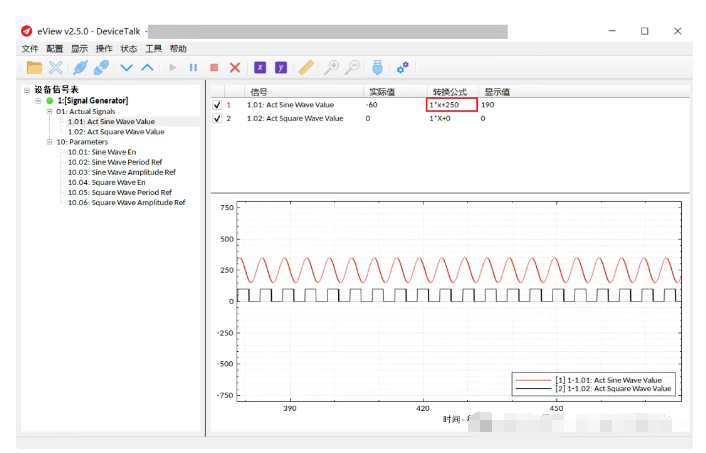The image size is (706, 453).
Task: Edit the 1*x+250 conversion formula cell
Action: 452,105
